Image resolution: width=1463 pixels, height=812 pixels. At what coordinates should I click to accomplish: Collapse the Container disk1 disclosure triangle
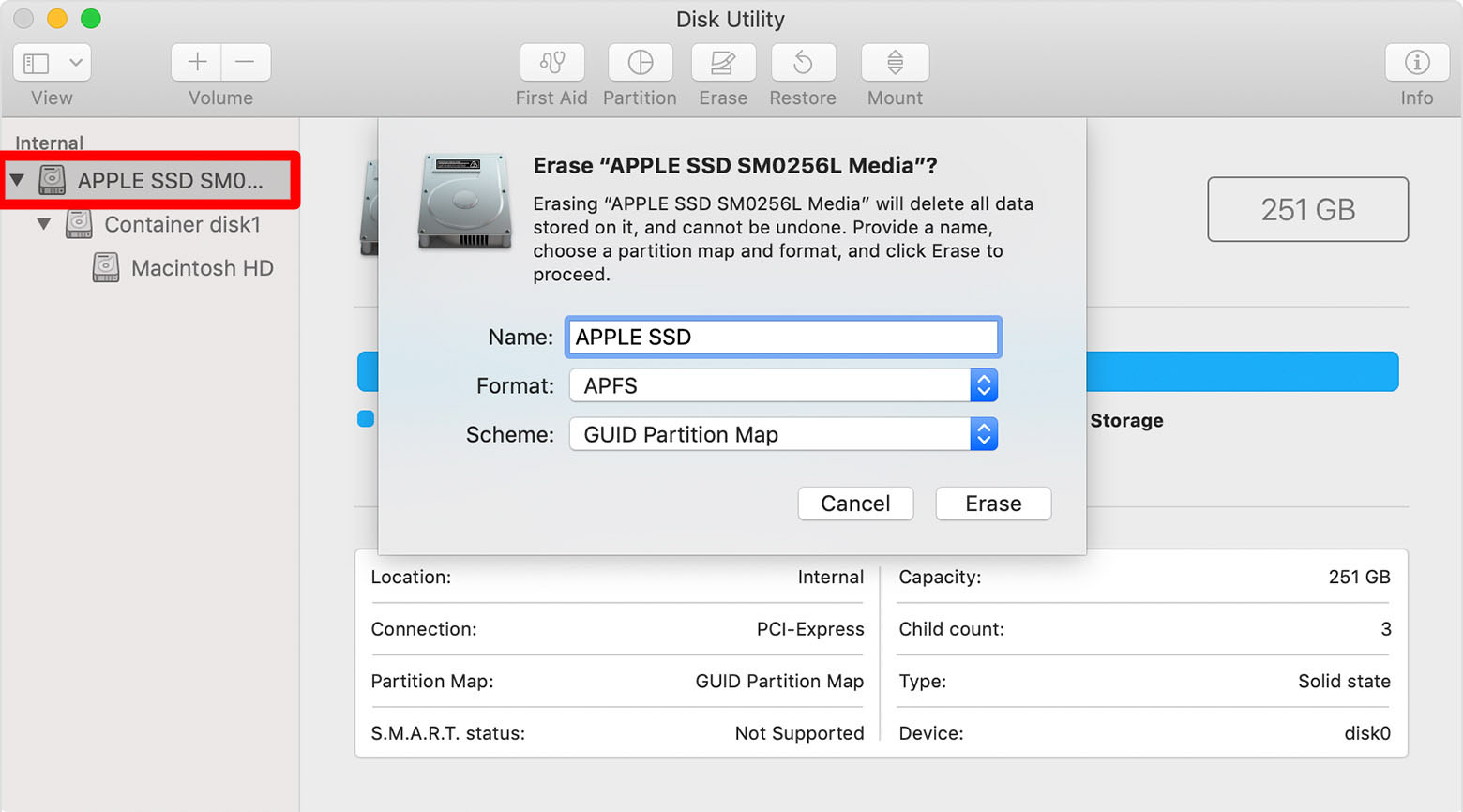[x=43, y=224]
